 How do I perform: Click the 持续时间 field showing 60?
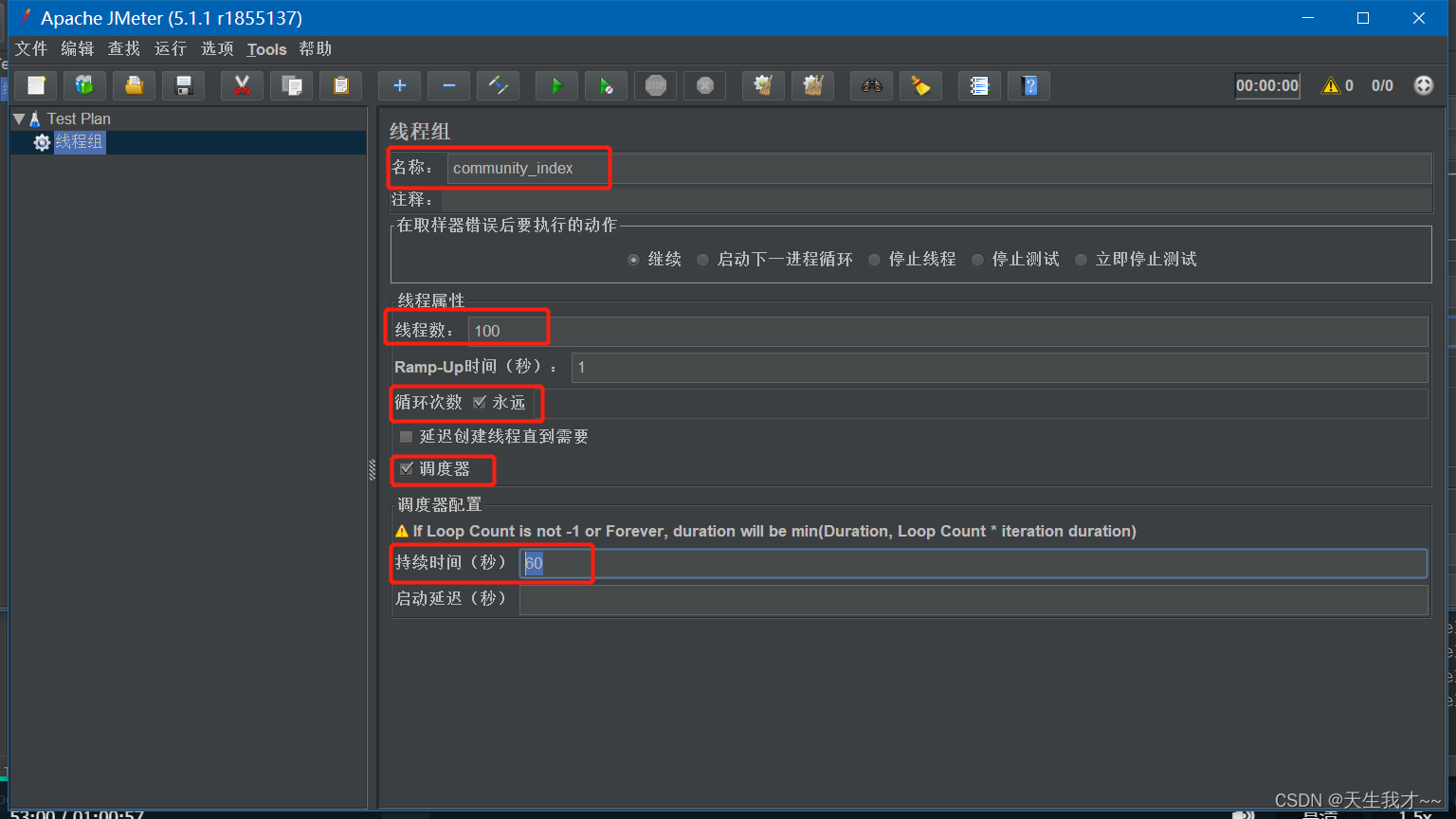pyautogui.click(x=974, y=563)
